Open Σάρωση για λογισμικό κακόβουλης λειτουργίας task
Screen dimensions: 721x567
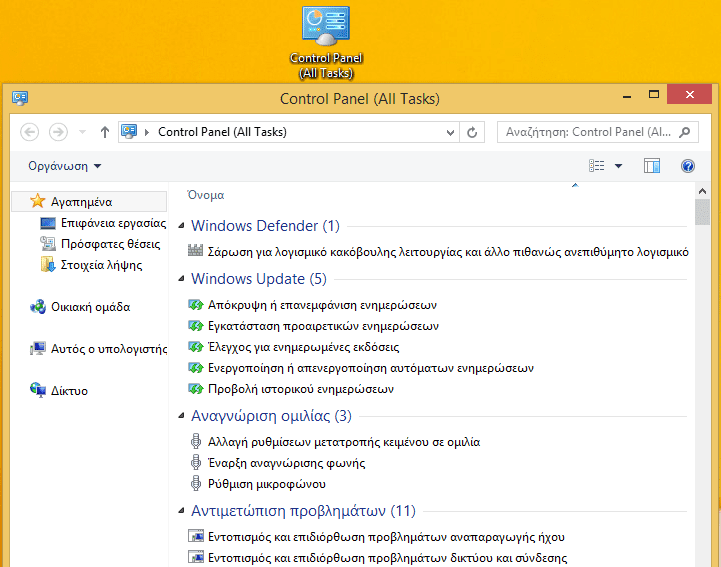pos(448,252)
